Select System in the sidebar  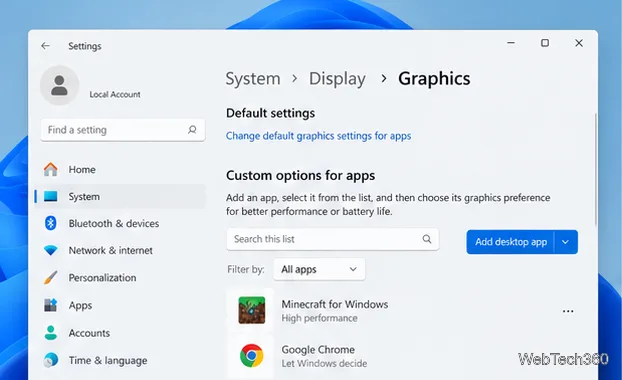120,196
